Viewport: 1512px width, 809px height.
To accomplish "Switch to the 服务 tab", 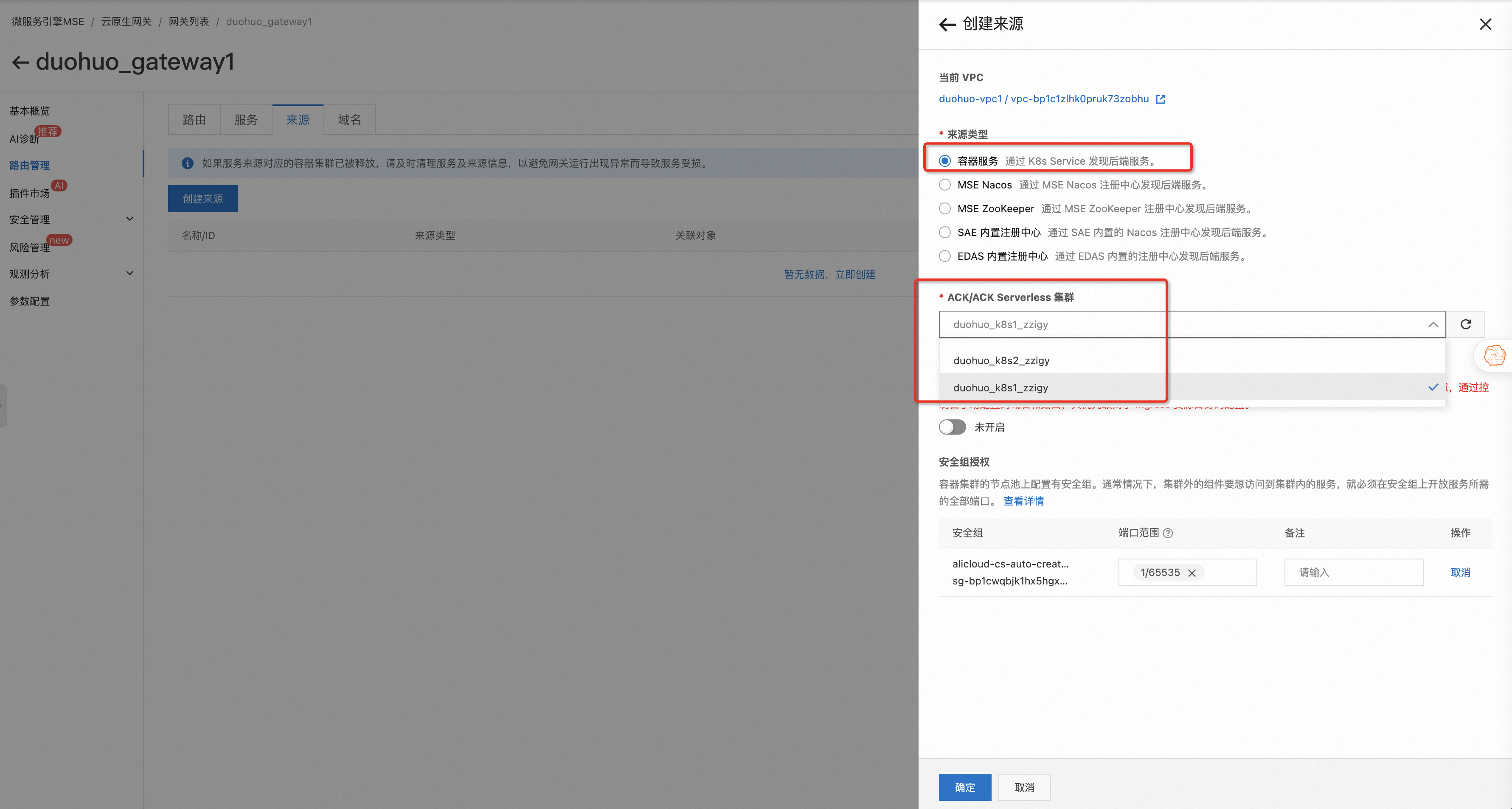I will (x=245, y=120).
